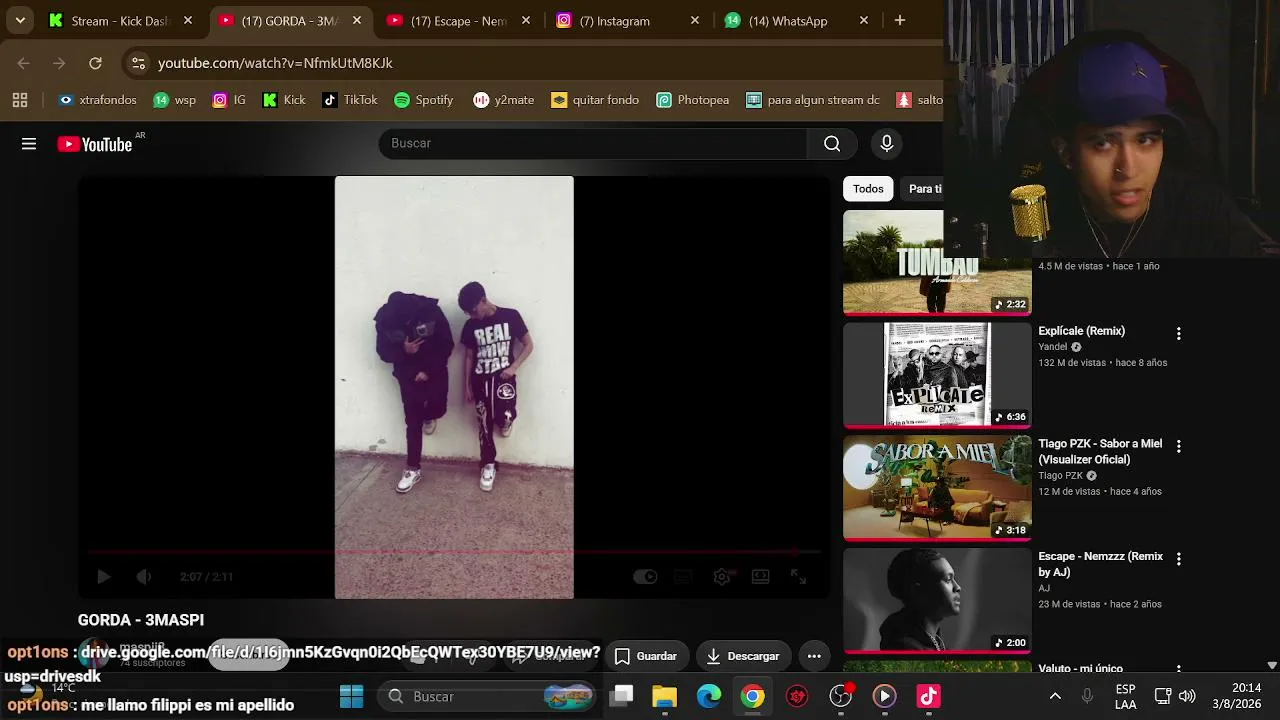Screen dimensions: 1280x720
Task: Open options menu for Escape - Nemzzz
Action: point(1178,560)
